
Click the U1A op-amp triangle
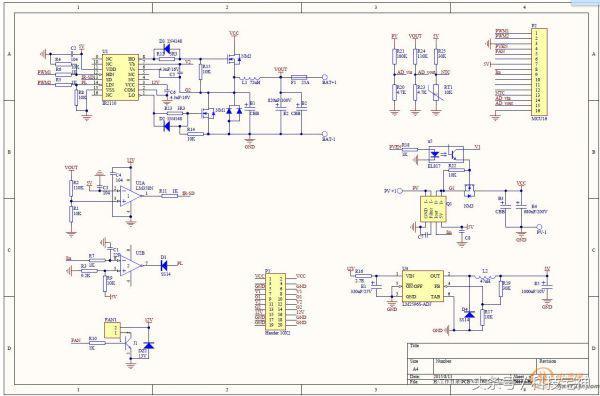click(130, 196)
